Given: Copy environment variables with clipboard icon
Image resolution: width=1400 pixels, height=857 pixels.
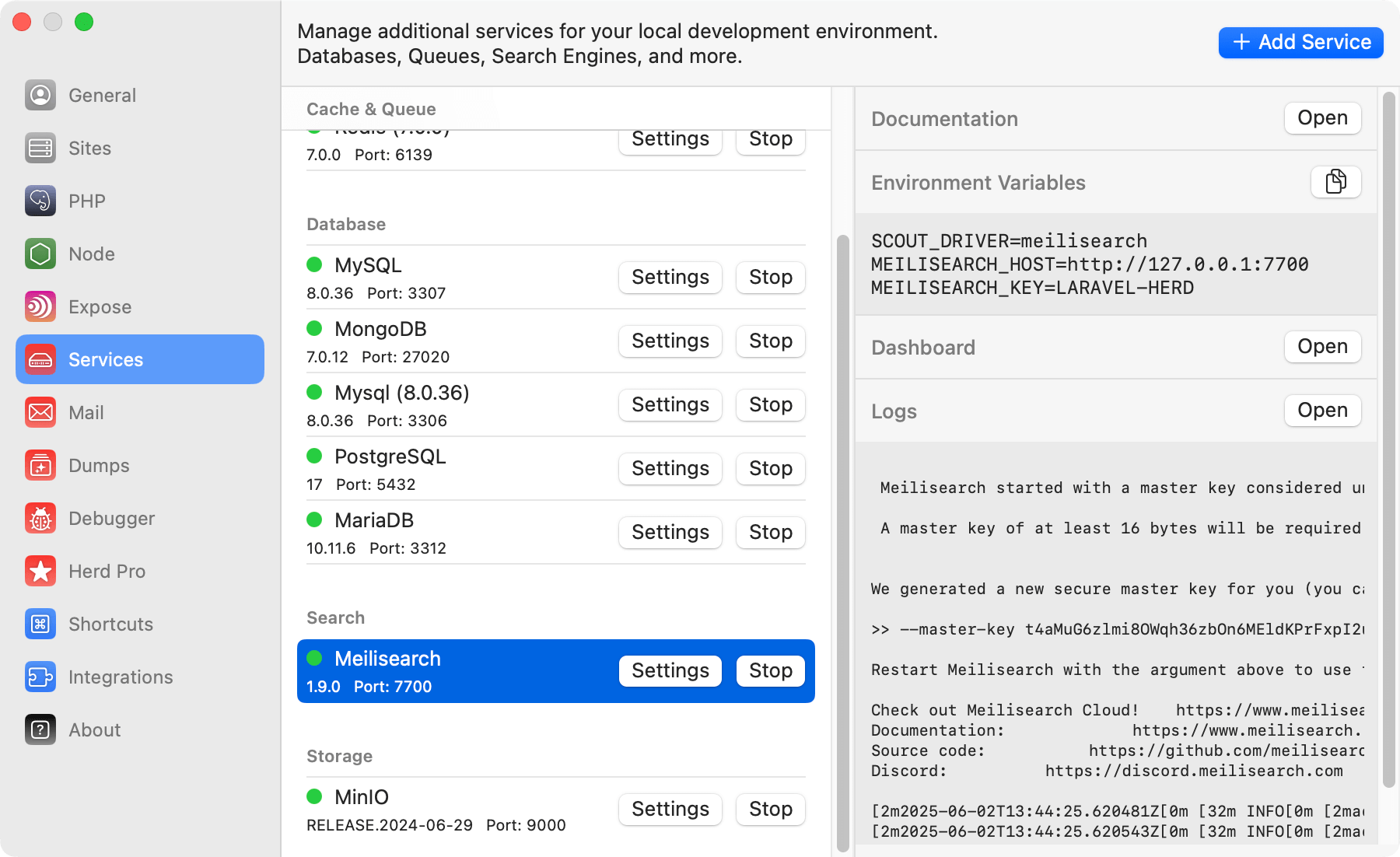Looking at the screenshot, I should (1335, 182).
